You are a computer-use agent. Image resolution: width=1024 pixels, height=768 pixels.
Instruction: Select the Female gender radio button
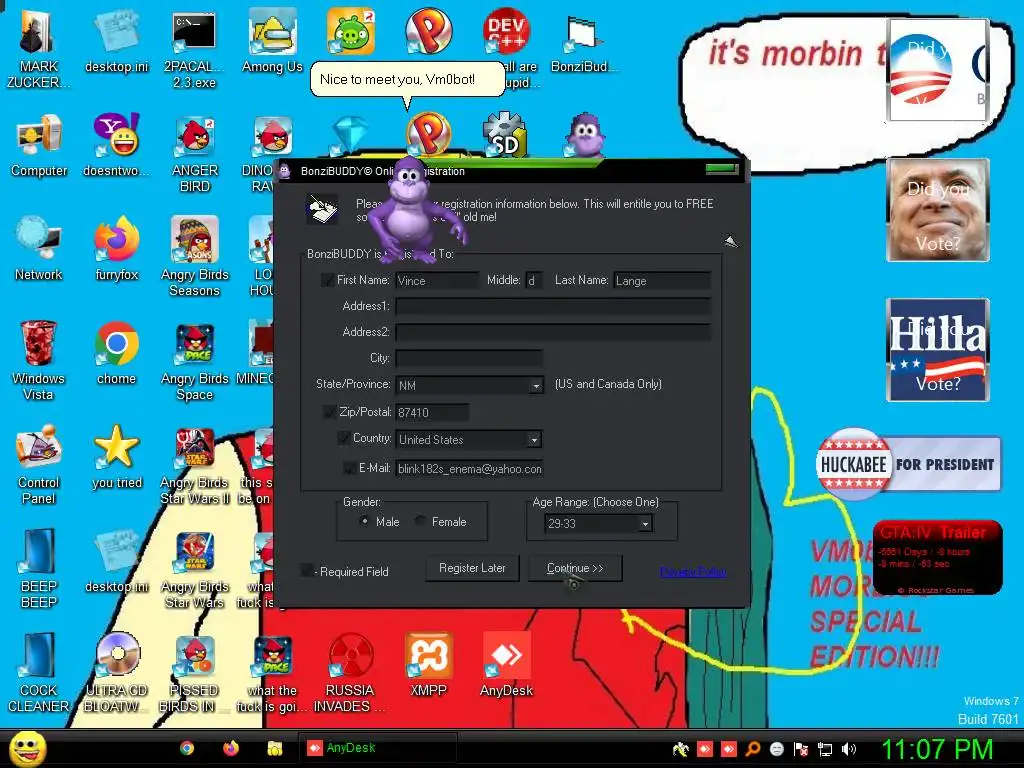(420, 521)
